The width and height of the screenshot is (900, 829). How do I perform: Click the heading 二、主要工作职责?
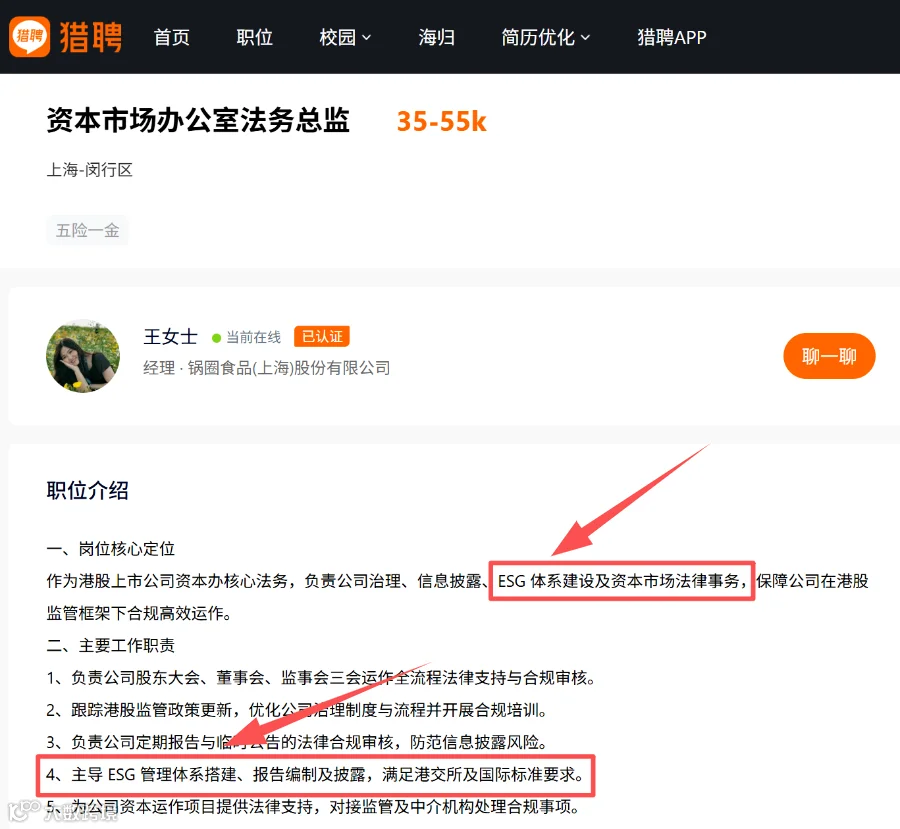click(110, 646)
